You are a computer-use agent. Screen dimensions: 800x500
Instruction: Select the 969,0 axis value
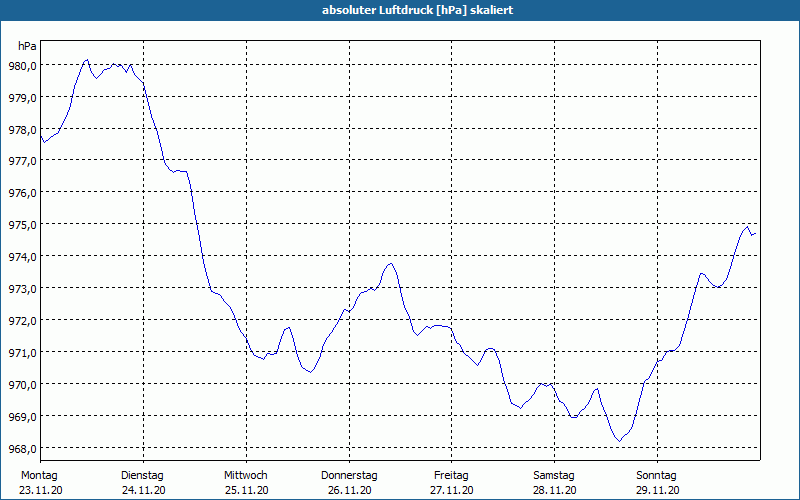pos(22,416)
